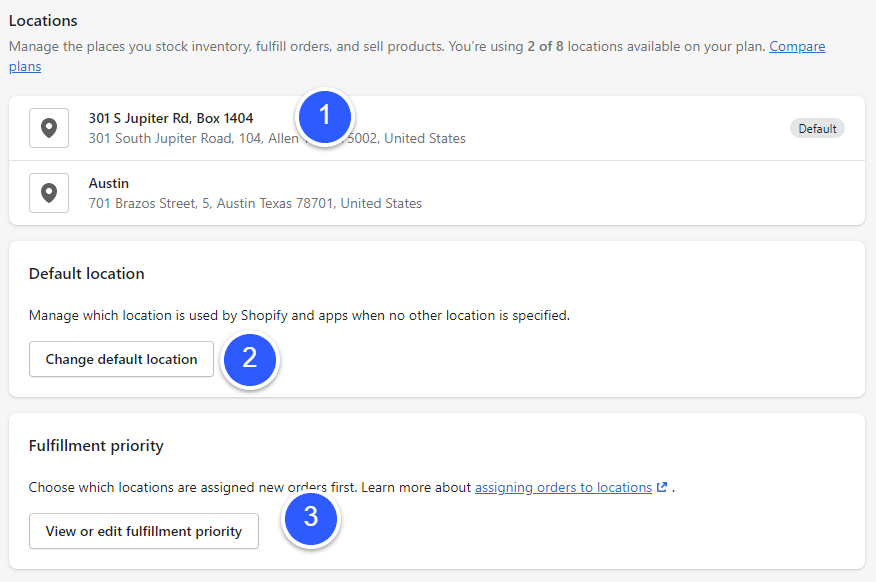Click the blue marker numbered 3
Viewport: 876px width, 582px height.
pos(311,519)
